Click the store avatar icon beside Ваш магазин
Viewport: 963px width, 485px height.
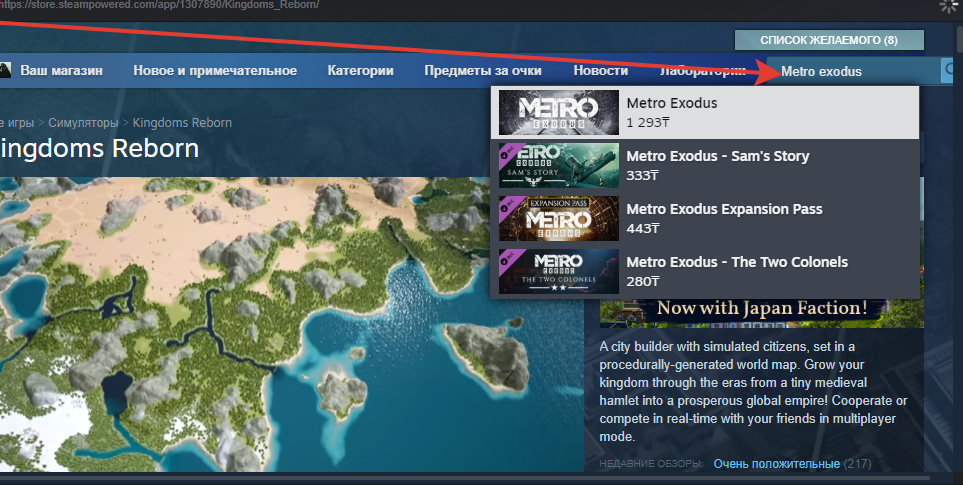(6, 70)
